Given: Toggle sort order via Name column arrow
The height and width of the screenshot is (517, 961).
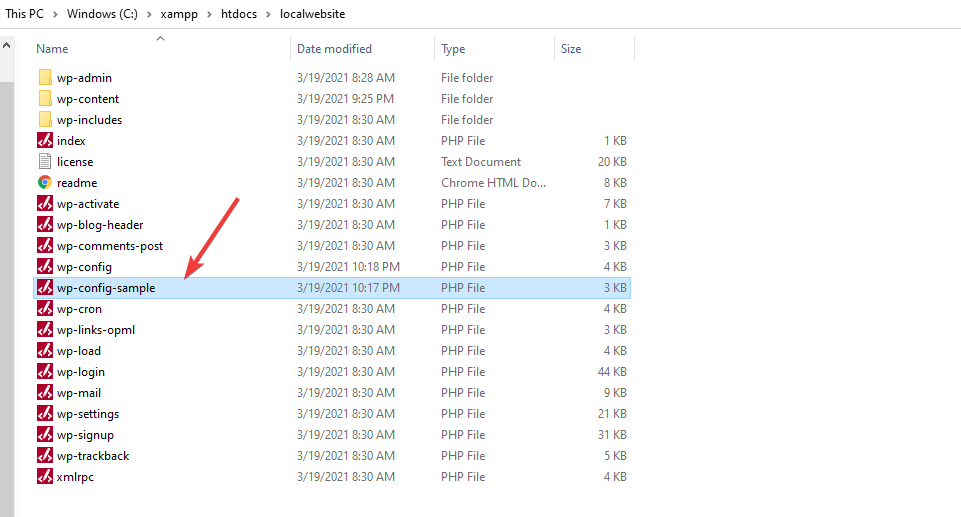Looking at the screenshot, I should pyautogui.click(x=161, y=39).
